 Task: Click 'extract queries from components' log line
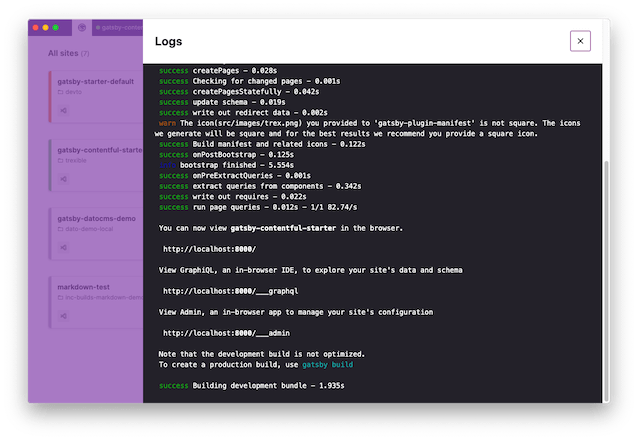click(x=260, y=186)
